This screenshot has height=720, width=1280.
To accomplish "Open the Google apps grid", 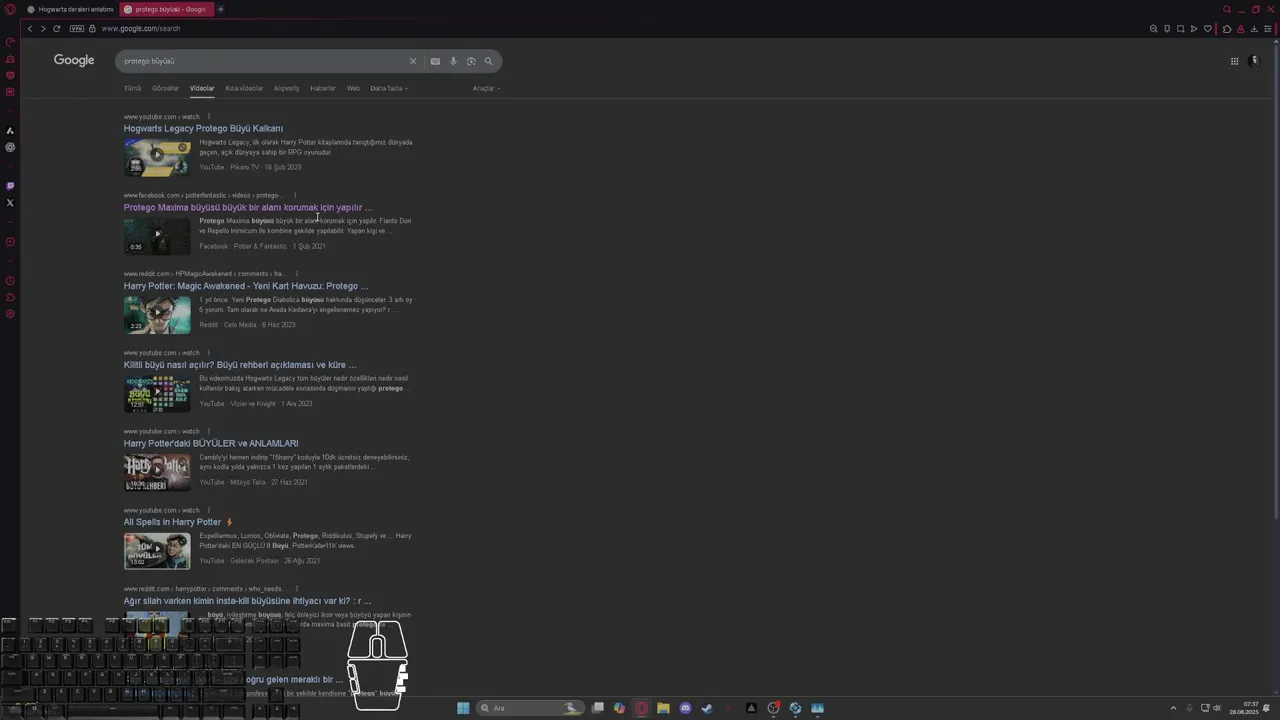I will [1235, 61].
